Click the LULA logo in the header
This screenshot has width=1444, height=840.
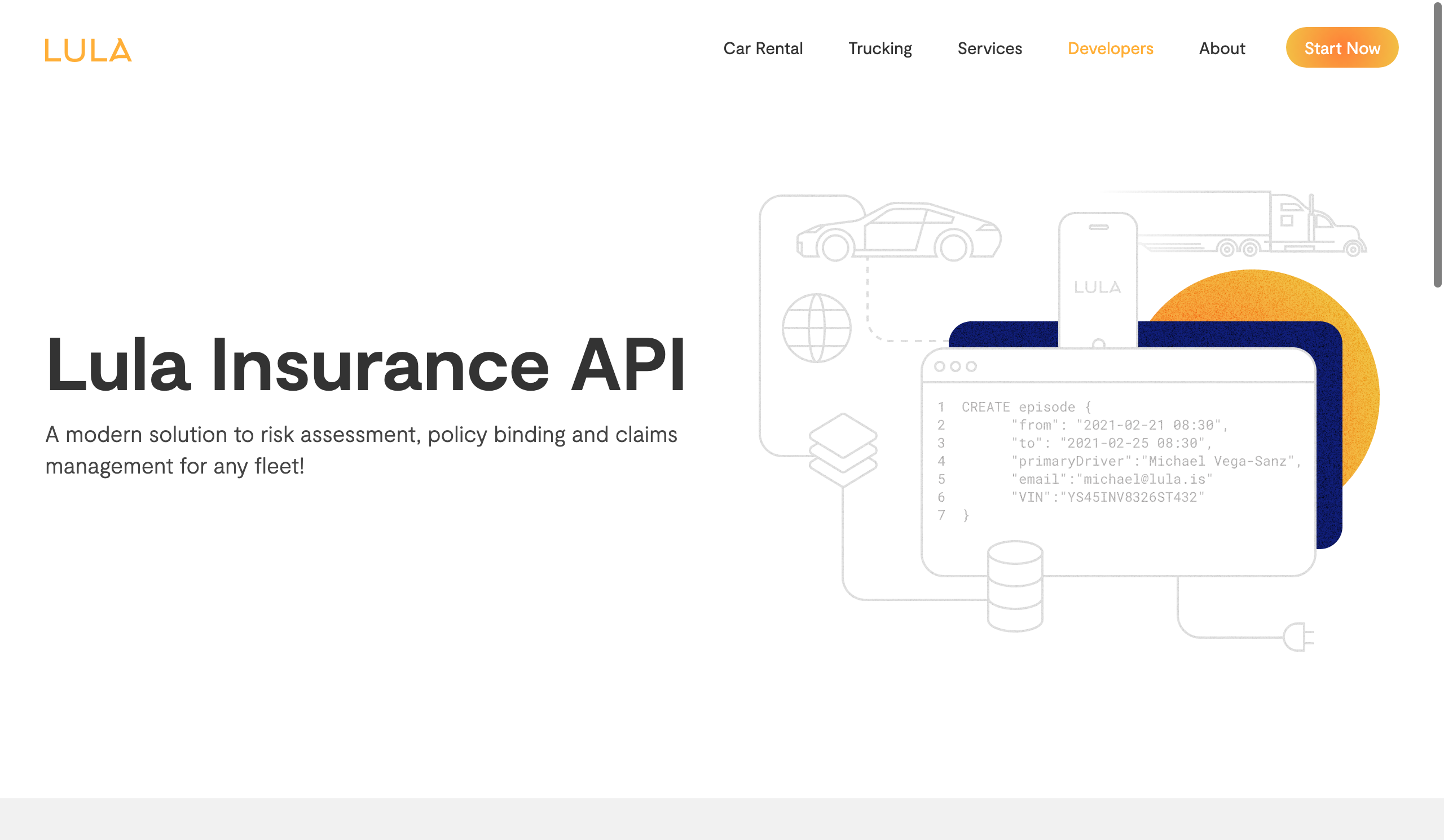click(88, 50)
